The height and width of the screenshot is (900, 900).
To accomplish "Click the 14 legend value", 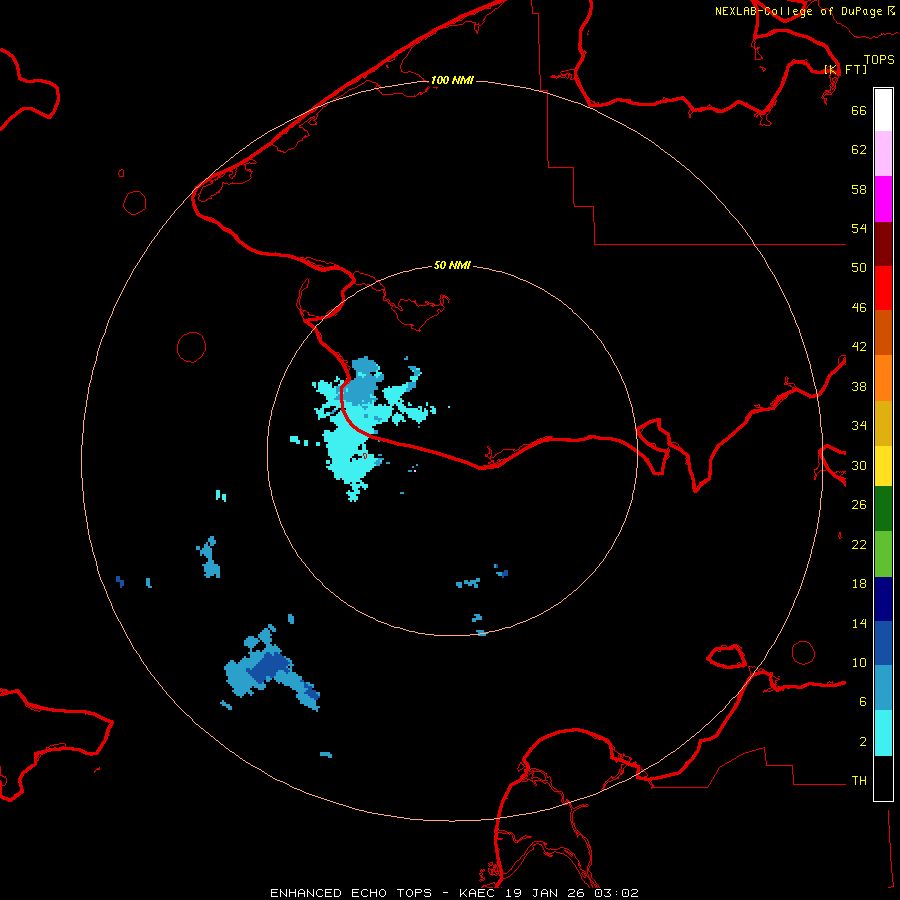I will (x=859, y=623).
